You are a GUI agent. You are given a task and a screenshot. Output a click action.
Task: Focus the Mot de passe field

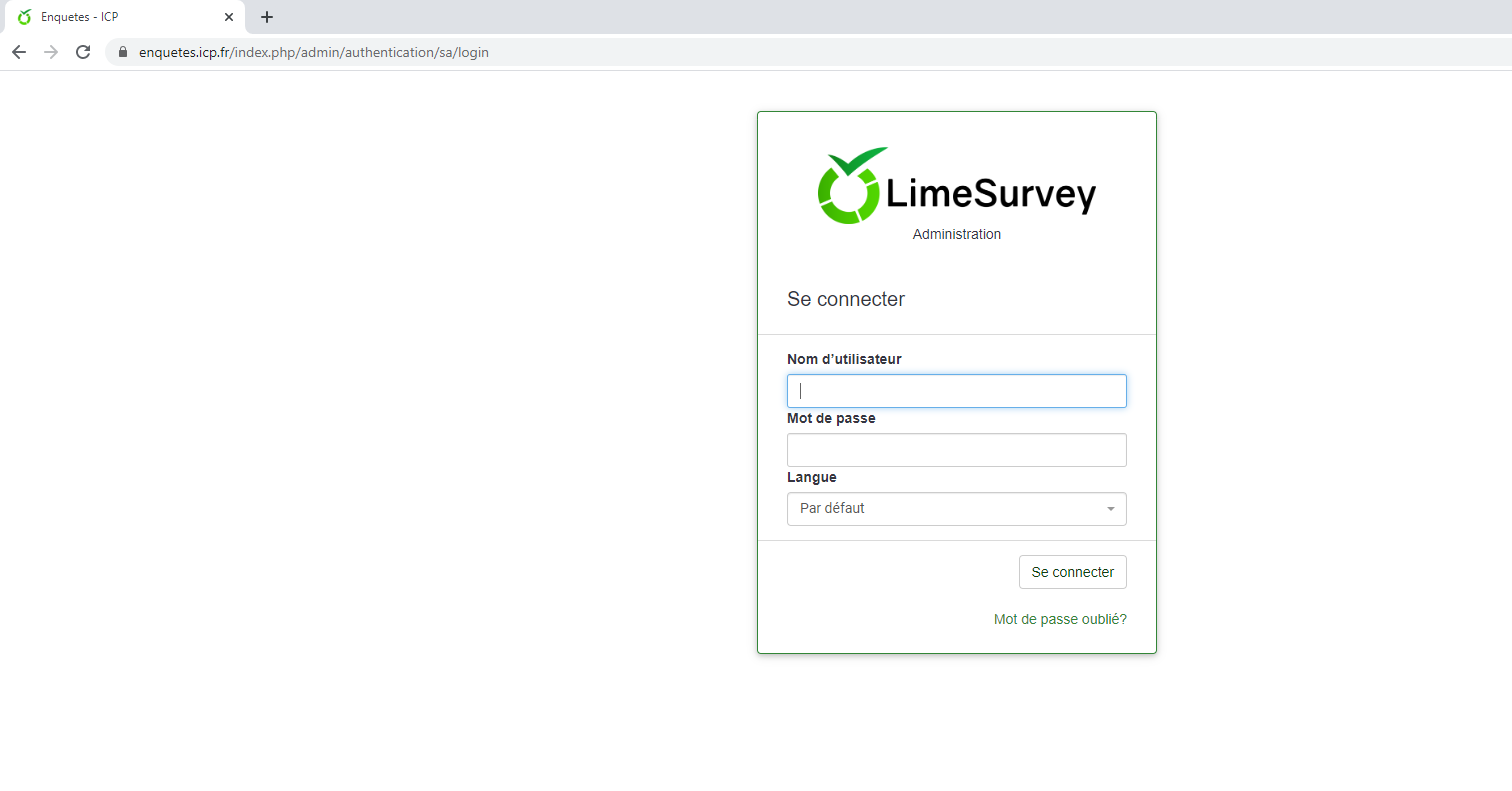coord(956,450)
